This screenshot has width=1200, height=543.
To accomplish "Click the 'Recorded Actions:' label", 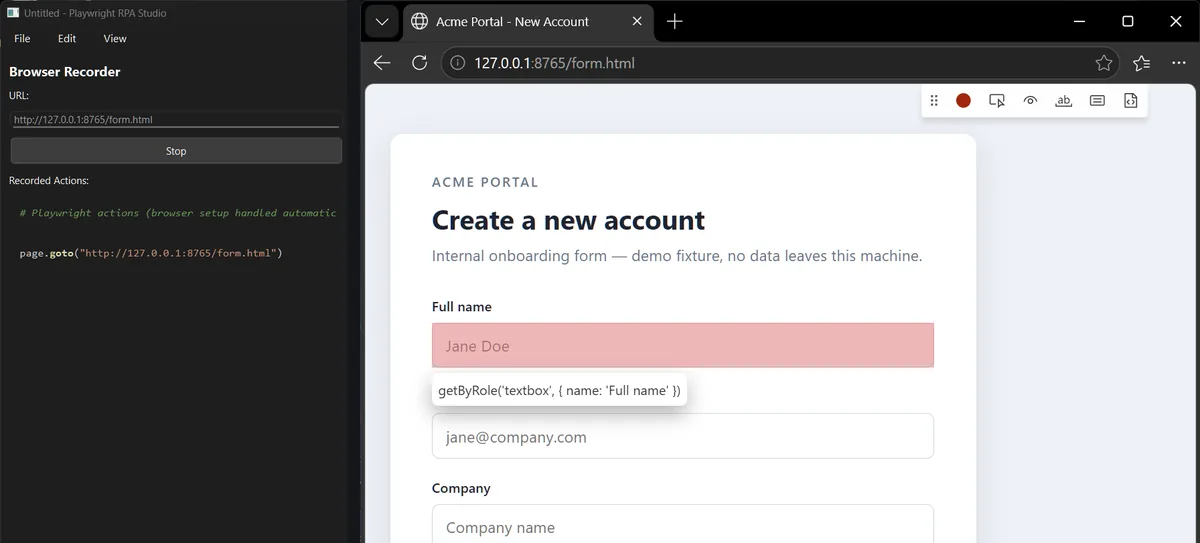I will click(x=49, y=181).
